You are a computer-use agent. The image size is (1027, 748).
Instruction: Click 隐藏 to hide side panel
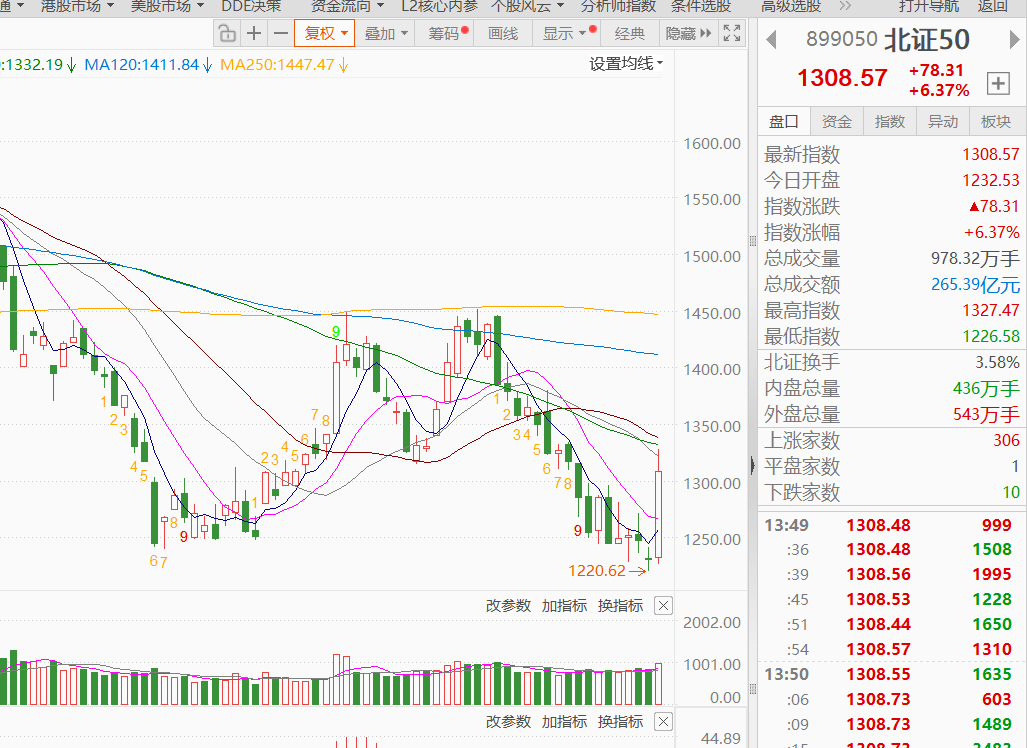688,33
